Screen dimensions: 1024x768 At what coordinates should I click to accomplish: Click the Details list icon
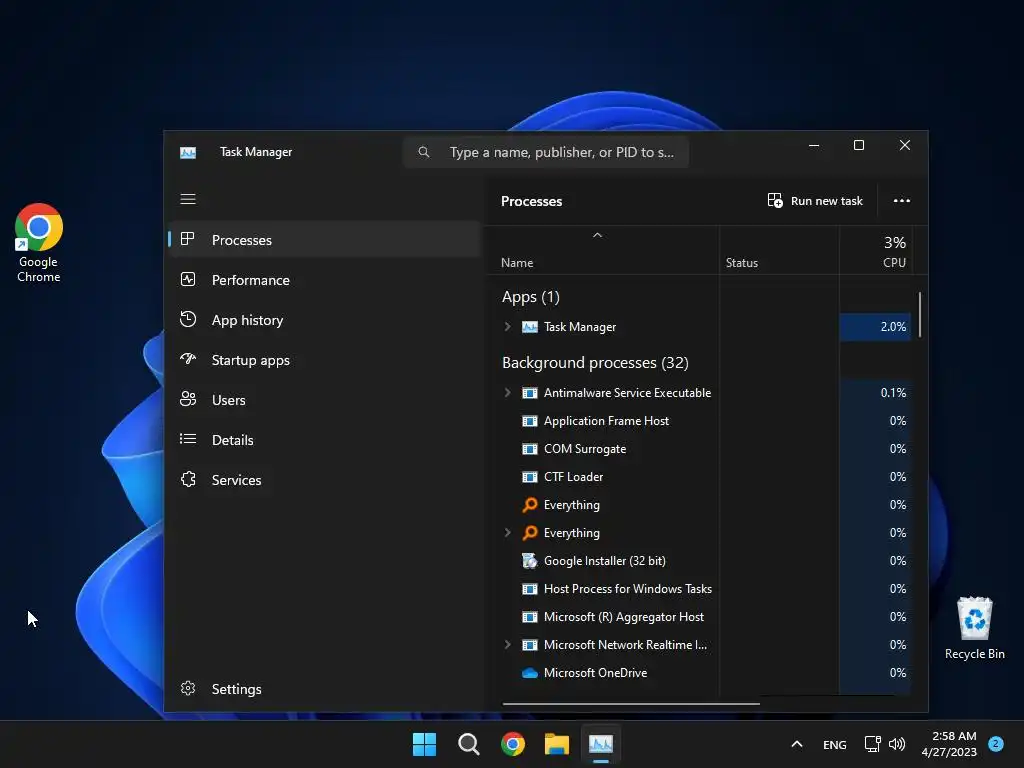coord(188,439)
